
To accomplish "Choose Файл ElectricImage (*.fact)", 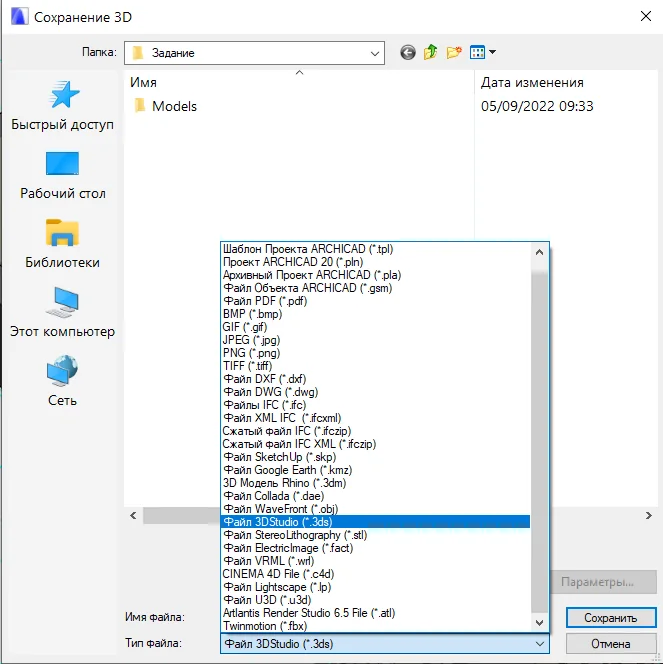I will tap(375, 548).
